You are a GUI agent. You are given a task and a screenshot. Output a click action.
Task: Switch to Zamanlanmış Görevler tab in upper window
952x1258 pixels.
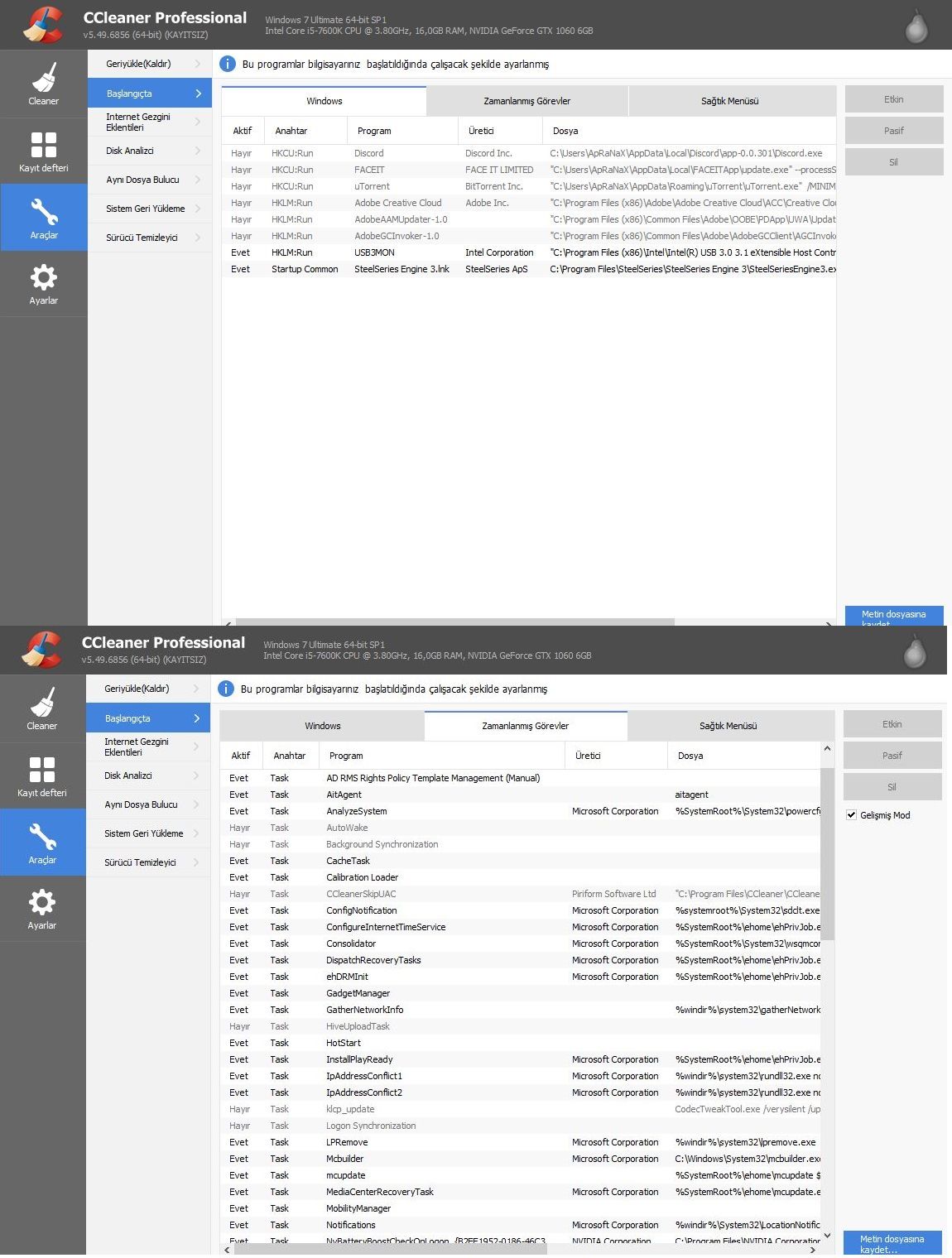click(527, 101)
